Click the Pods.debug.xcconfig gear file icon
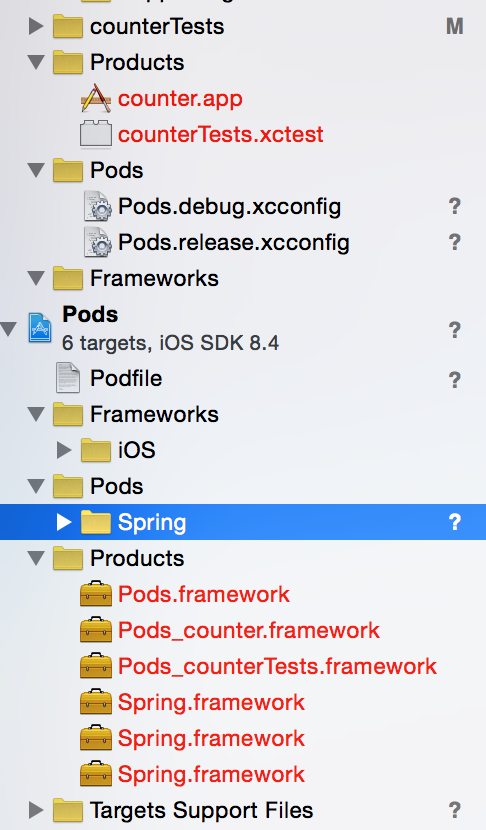The image size is (486, 830). 98,206
